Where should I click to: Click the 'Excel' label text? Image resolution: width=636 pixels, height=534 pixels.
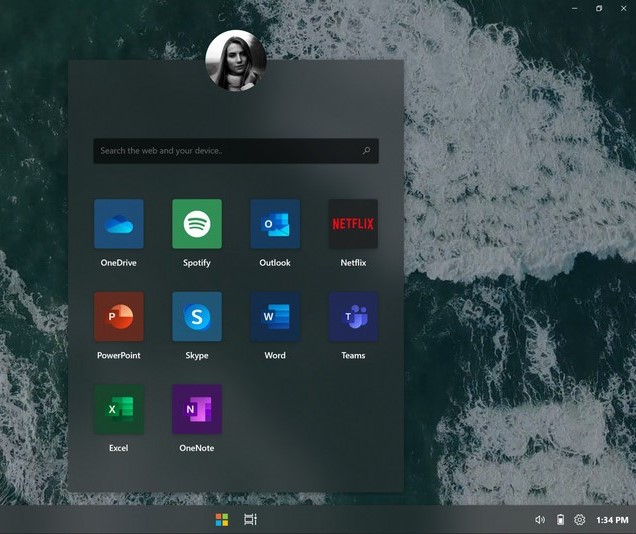(118, 448)
